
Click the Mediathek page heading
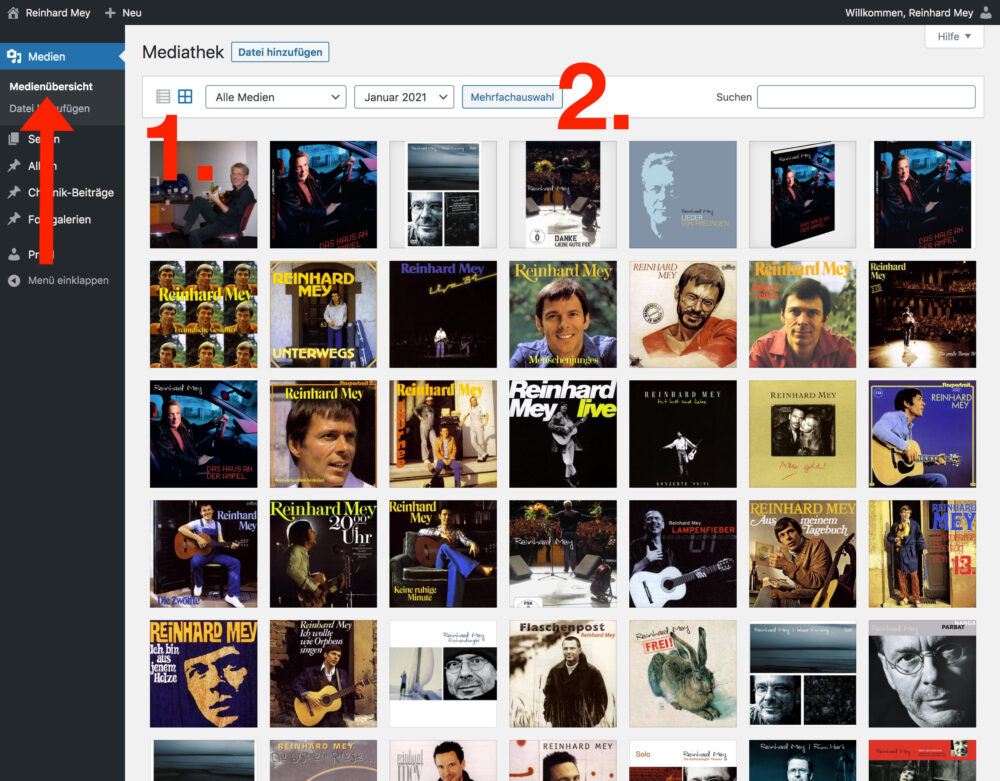[183, 52]
